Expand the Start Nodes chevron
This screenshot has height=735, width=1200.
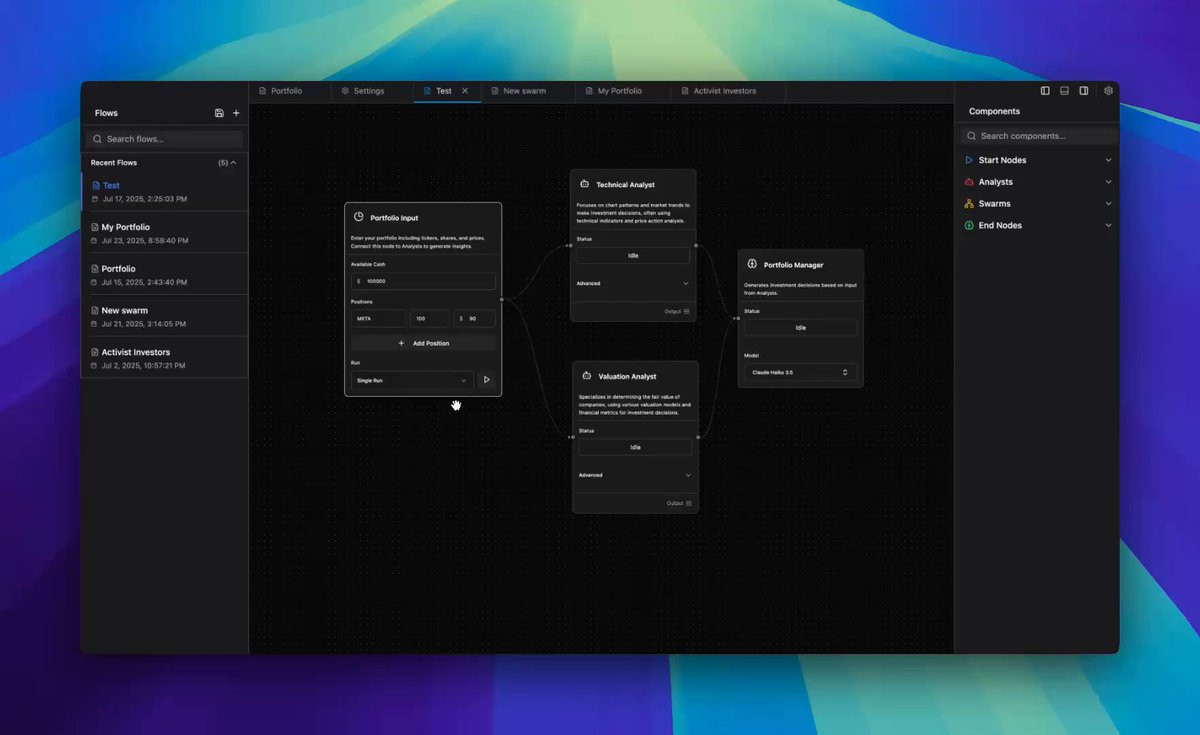pos(1108,160)
